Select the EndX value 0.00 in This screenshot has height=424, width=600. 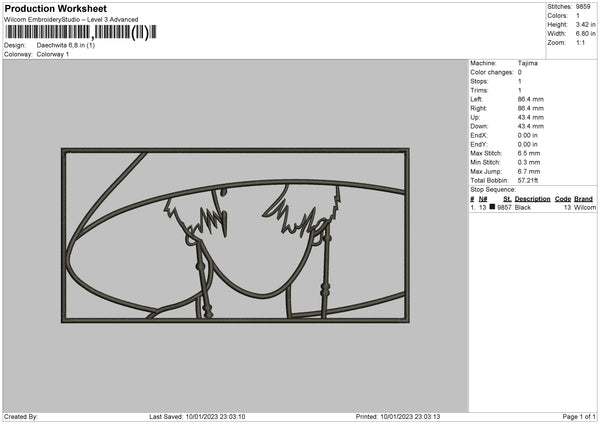tap(528, 135)
